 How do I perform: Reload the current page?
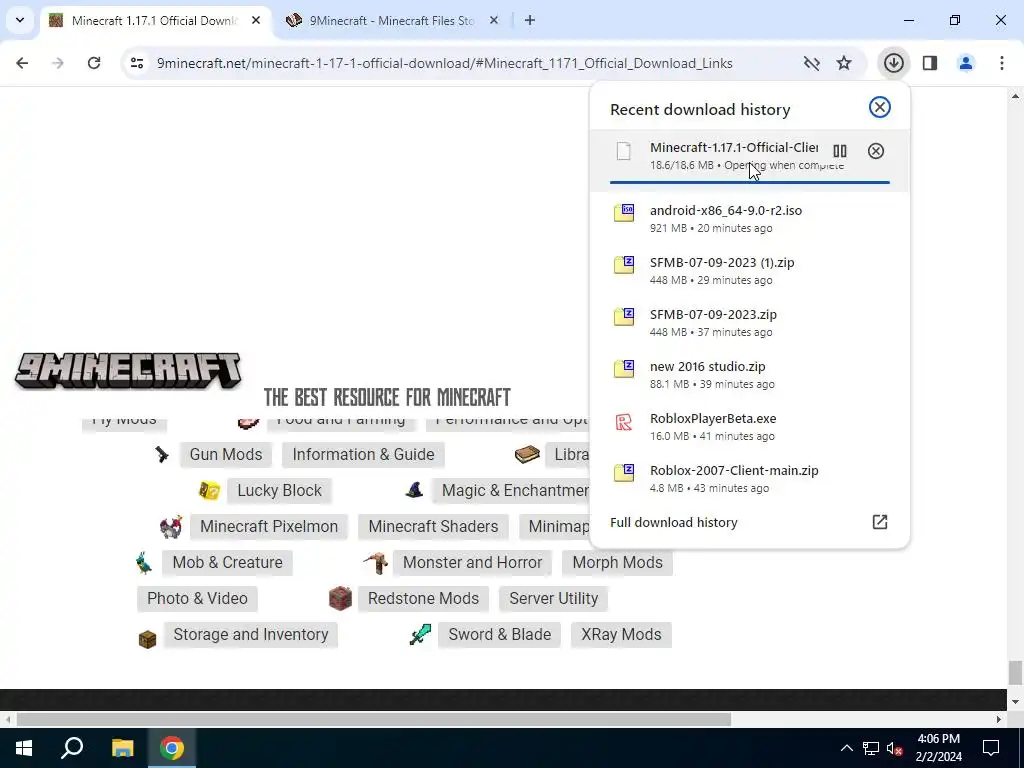[x=94, y=63]
